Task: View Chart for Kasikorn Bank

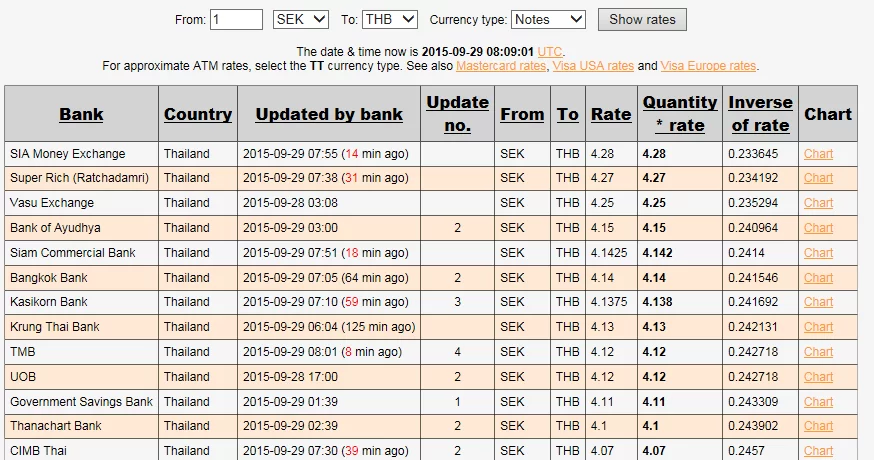Action: [x=818, y=302]
